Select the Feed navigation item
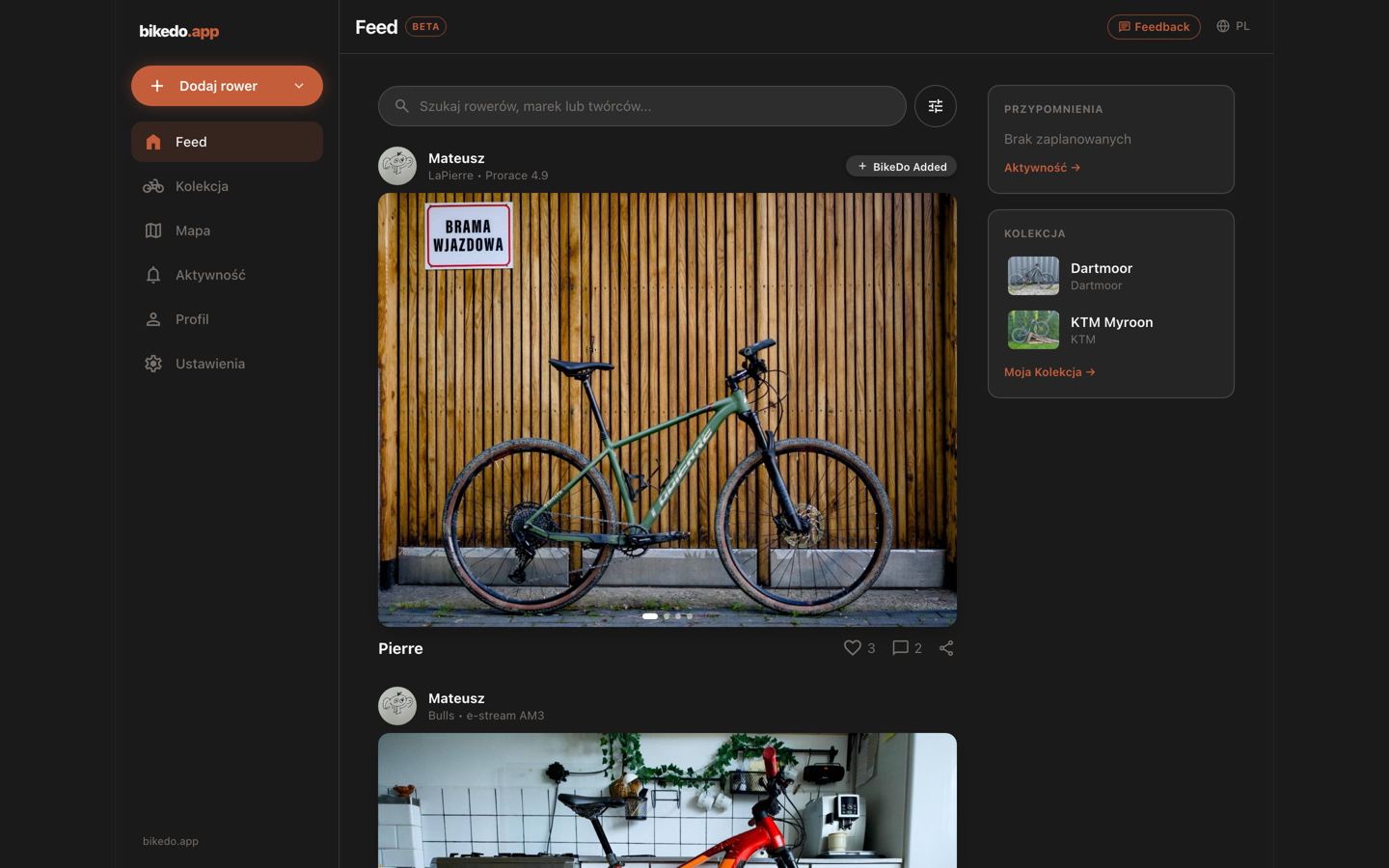 click(x=227, y=142)
